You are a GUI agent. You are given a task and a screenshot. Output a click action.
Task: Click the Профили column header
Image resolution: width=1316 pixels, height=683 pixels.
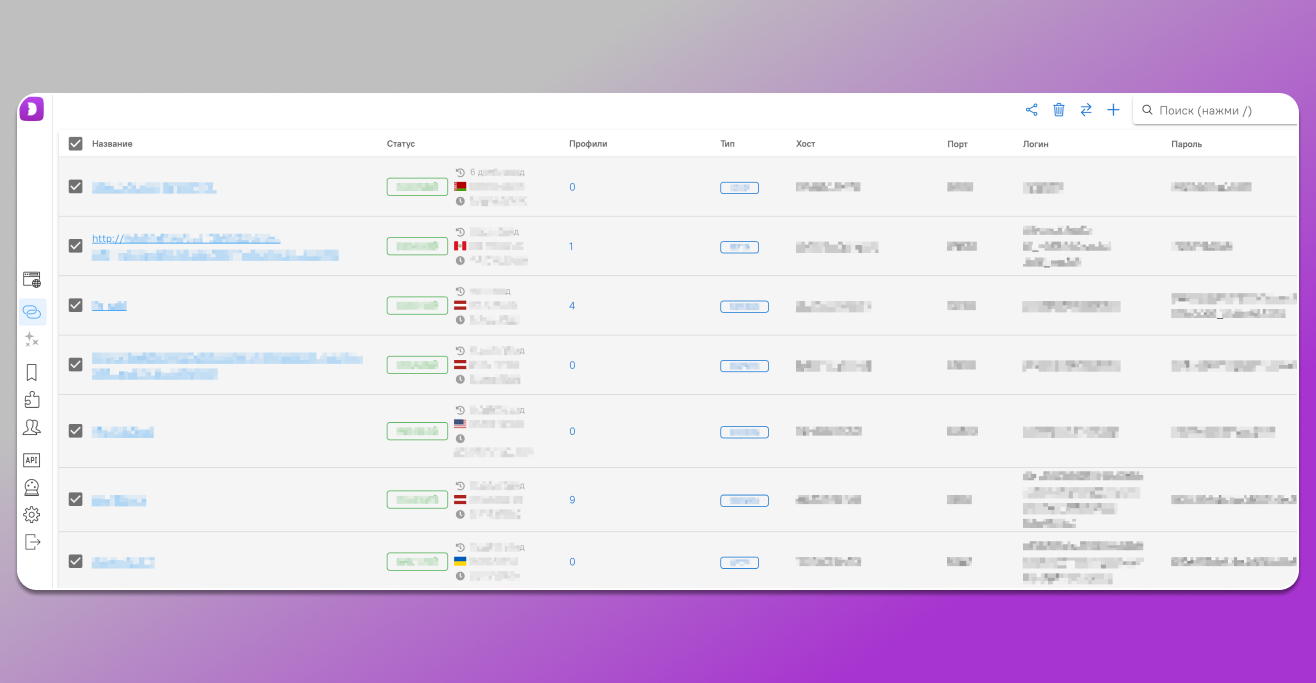(x=588, y=144)
